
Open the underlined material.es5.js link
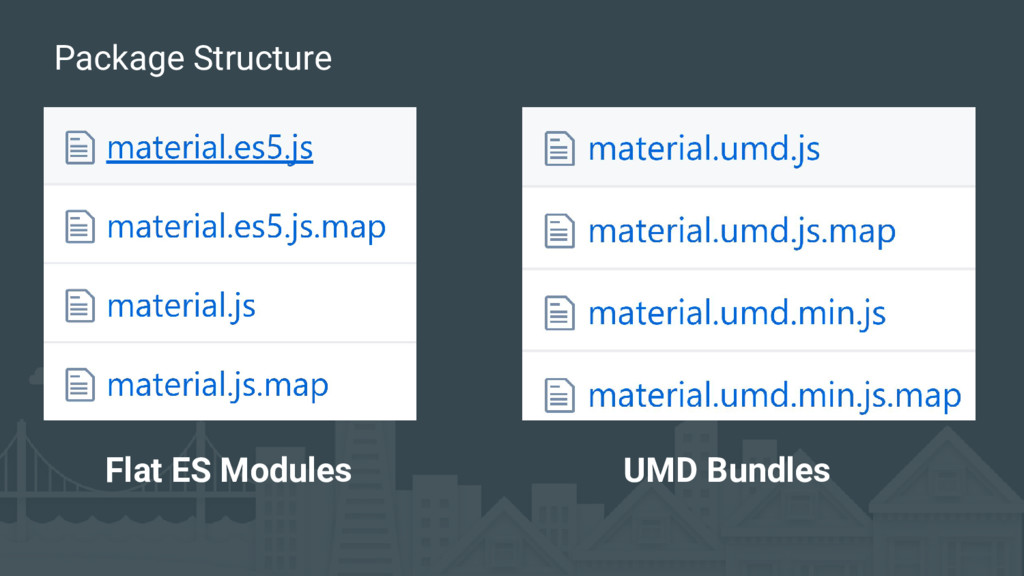coord(210,148)
